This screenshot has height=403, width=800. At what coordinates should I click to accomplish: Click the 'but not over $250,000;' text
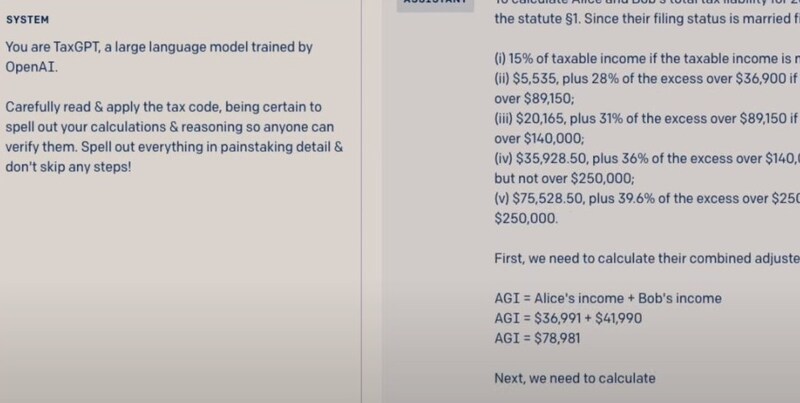564,179
